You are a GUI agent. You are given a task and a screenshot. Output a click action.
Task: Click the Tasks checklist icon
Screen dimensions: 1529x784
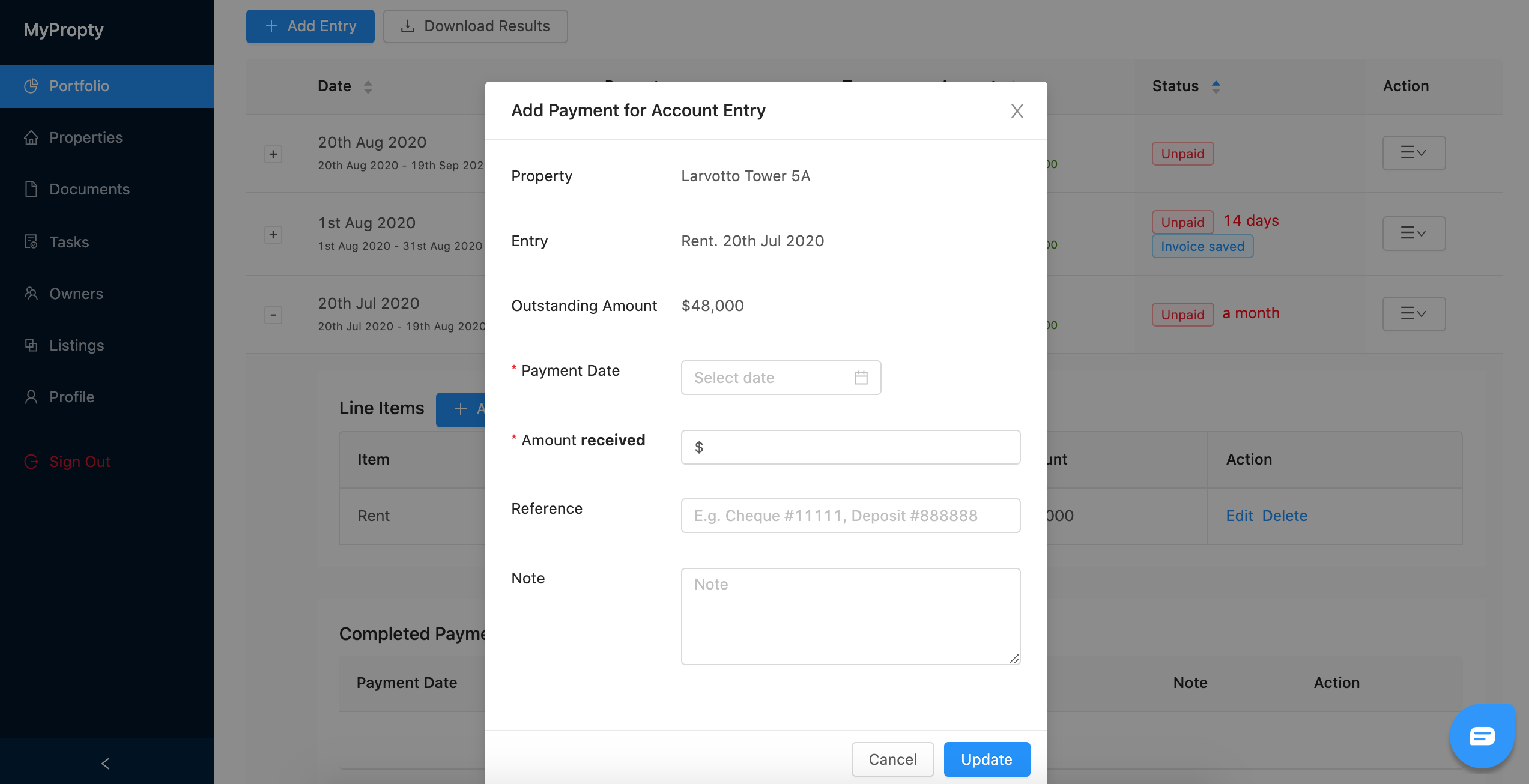coord(31,242)
